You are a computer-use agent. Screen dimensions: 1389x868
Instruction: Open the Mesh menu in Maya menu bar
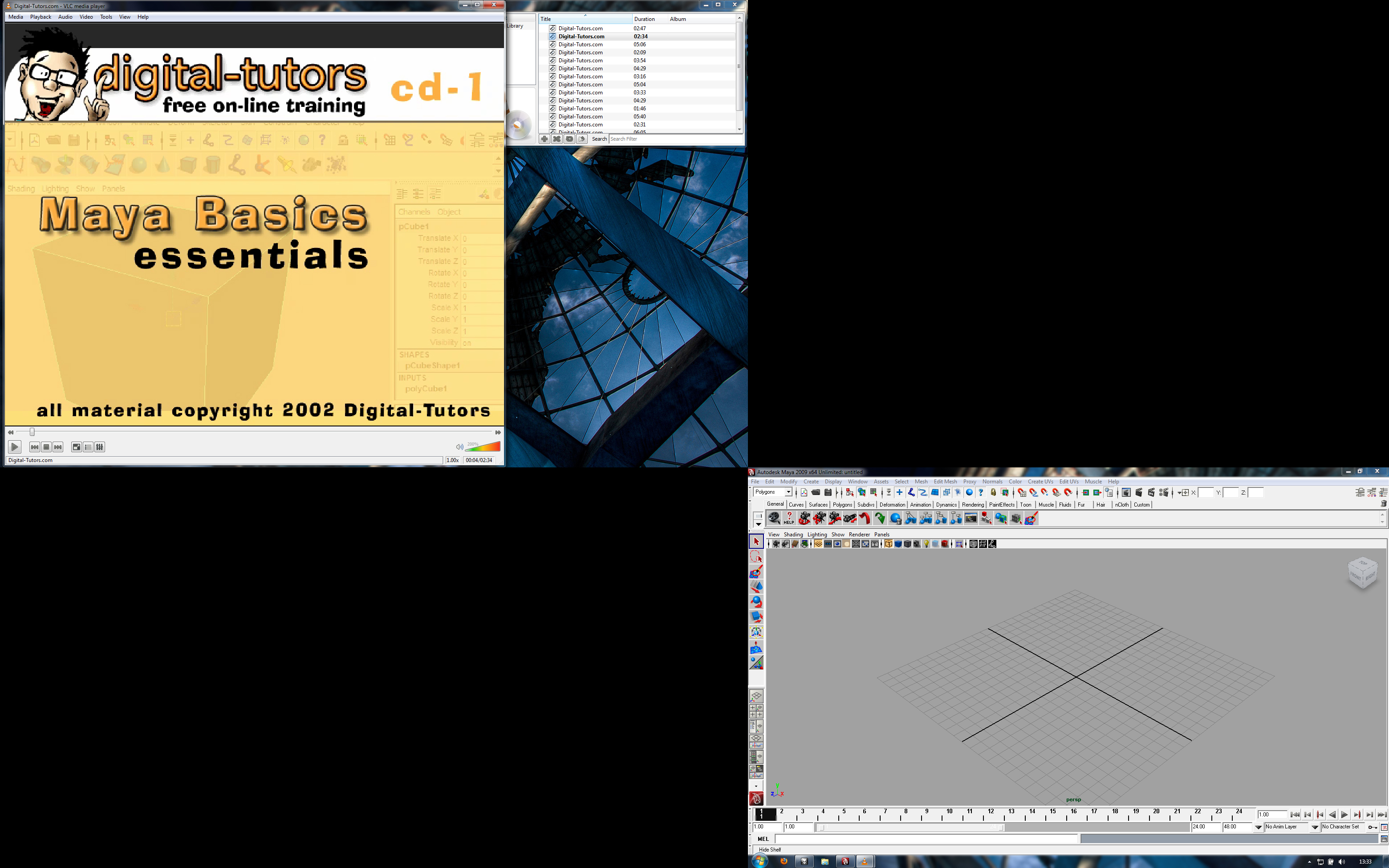pos(921,482)
